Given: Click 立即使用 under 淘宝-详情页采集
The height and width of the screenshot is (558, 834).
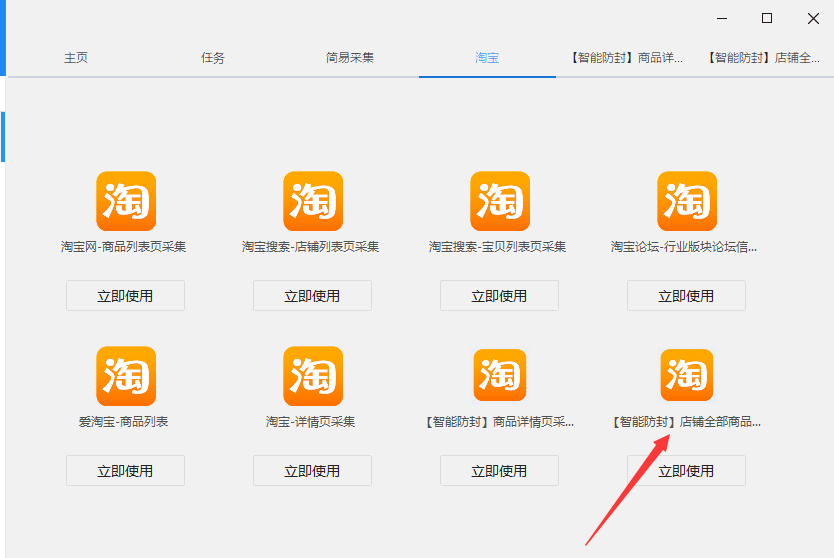Looking at the screenshot, I should click(x=312, y=471).
